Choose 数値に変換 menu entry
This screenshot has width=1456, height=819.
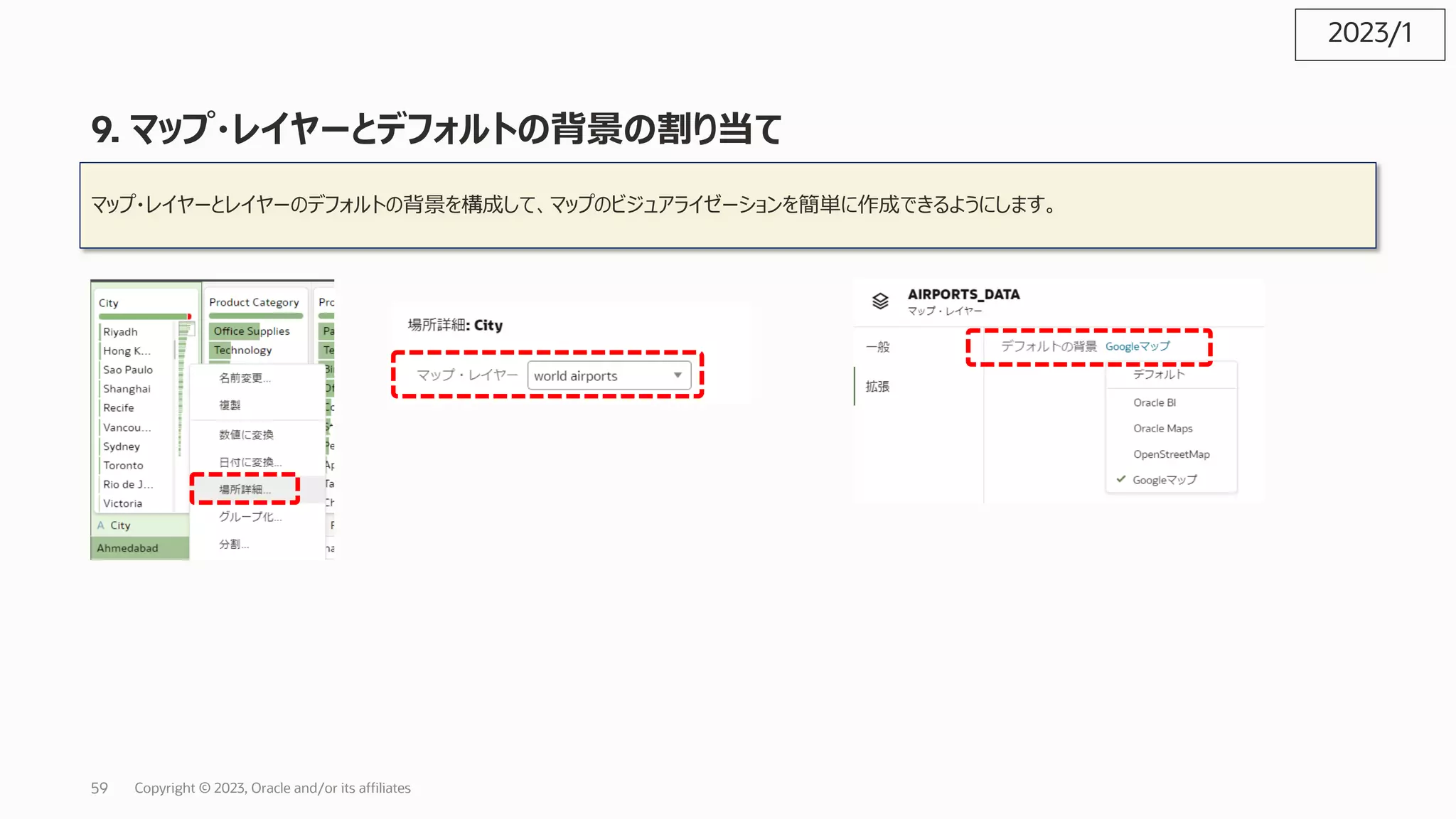246,434
